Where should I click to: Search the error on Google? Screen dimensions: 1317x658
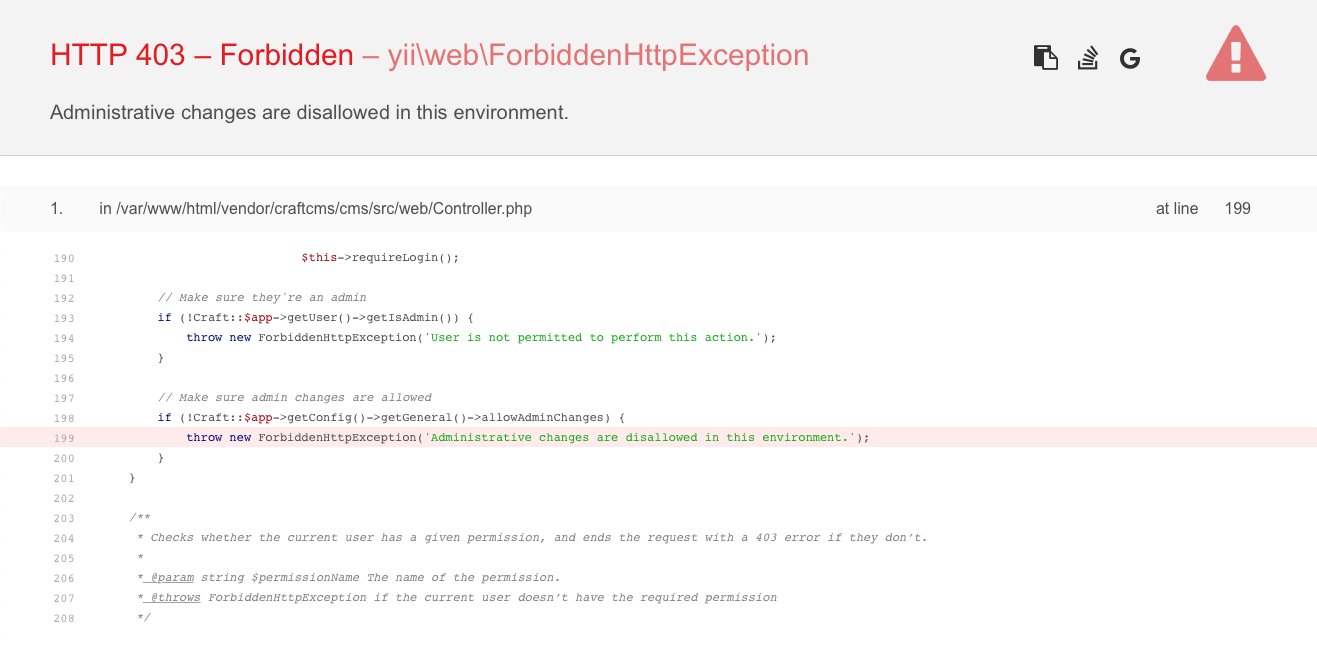click(1130, 59)
